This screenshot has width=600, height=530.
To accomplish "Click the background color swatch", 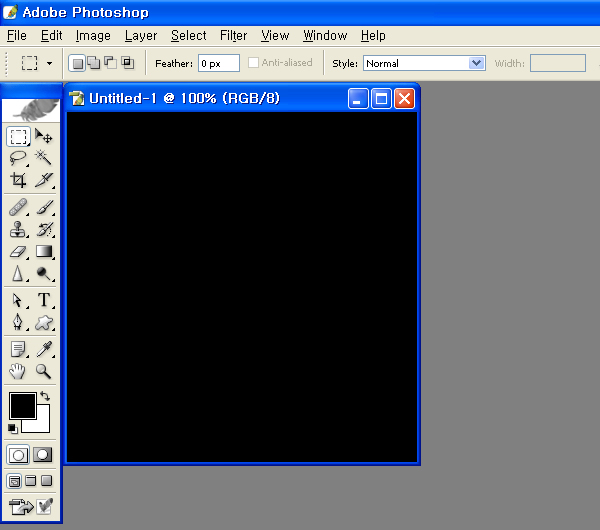I will pyautogui.click(x=41, y=425).
